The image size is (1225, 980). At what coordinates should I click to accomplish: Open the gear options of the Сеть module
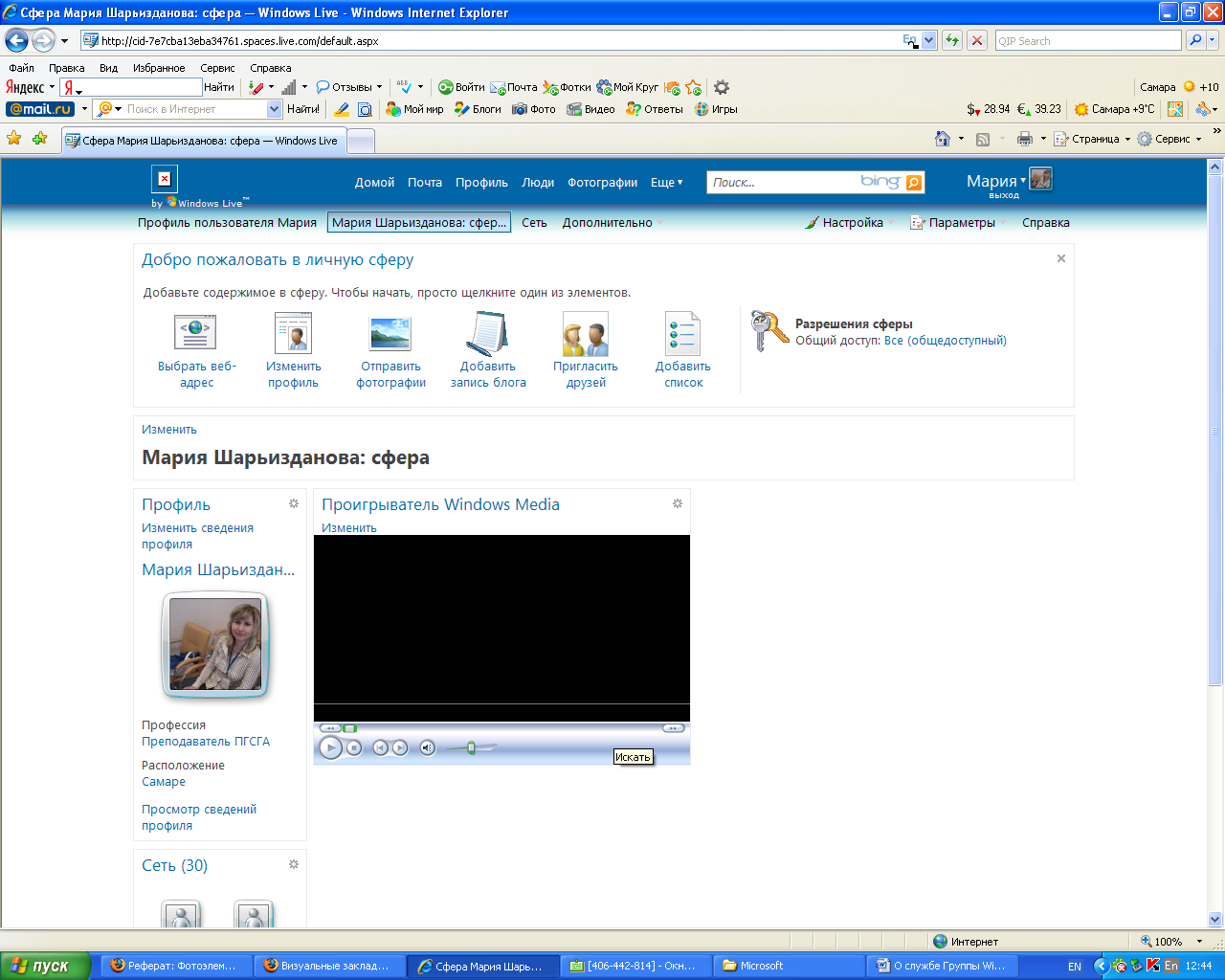(x=294, y=864)
